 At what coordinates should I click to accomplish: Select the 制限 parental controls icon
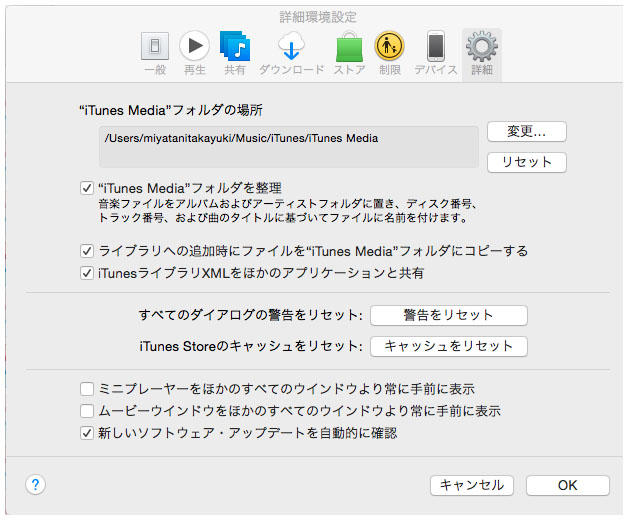(x=390, y=47)
